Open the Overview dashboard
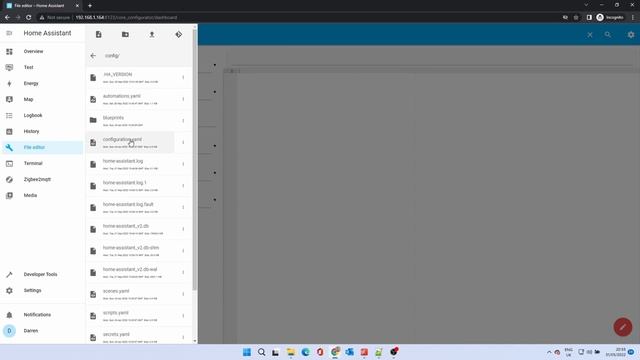The image size is (640, 360). 42,51
